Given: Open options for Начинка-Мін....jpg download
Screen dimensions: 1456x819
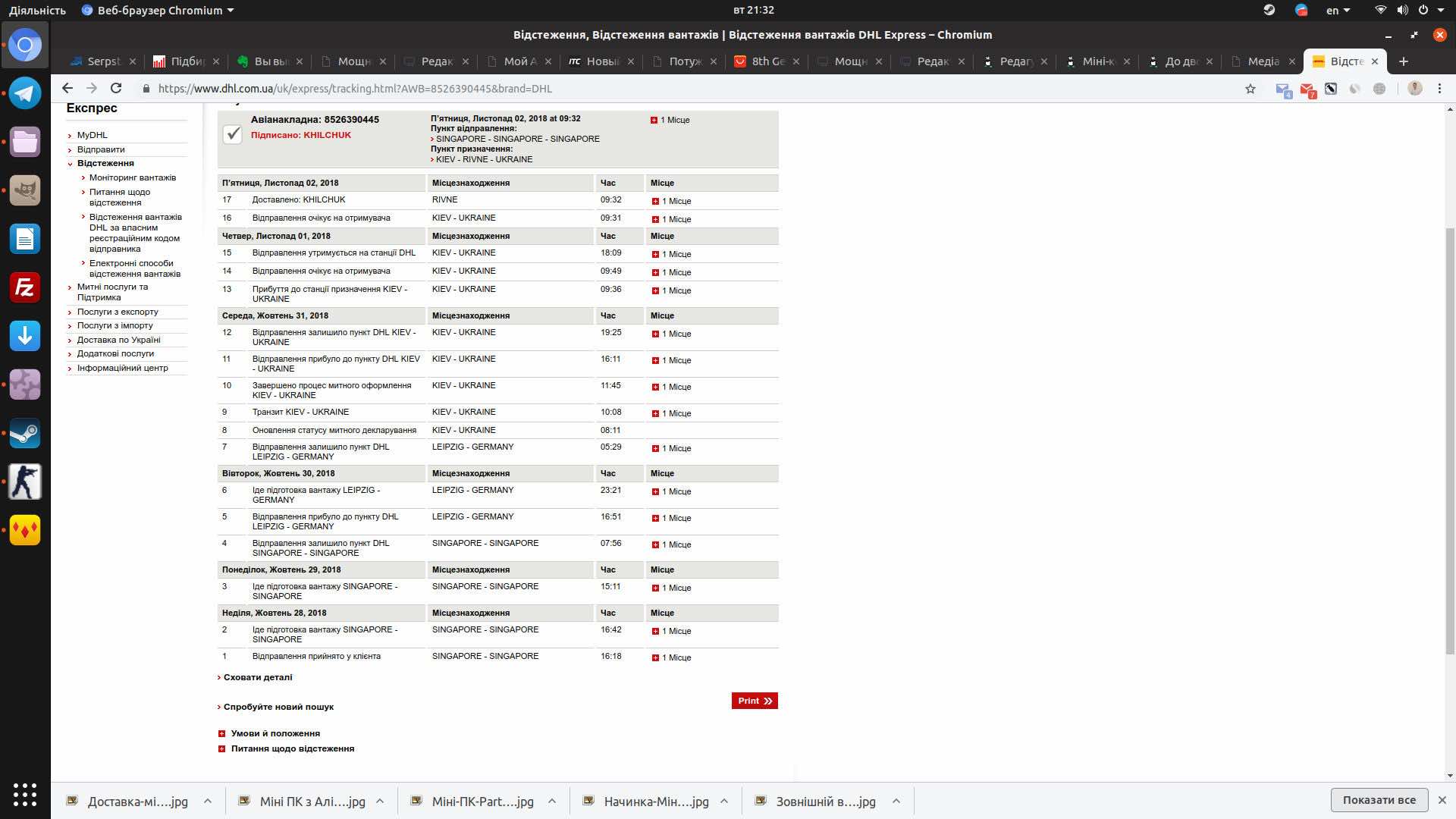Looking at the screenshot, I should pos(724,801).
